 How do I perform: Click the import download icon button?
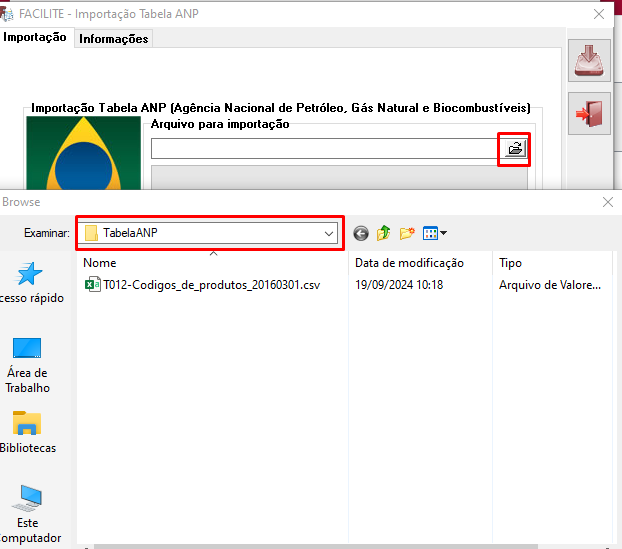coord(589,62)
